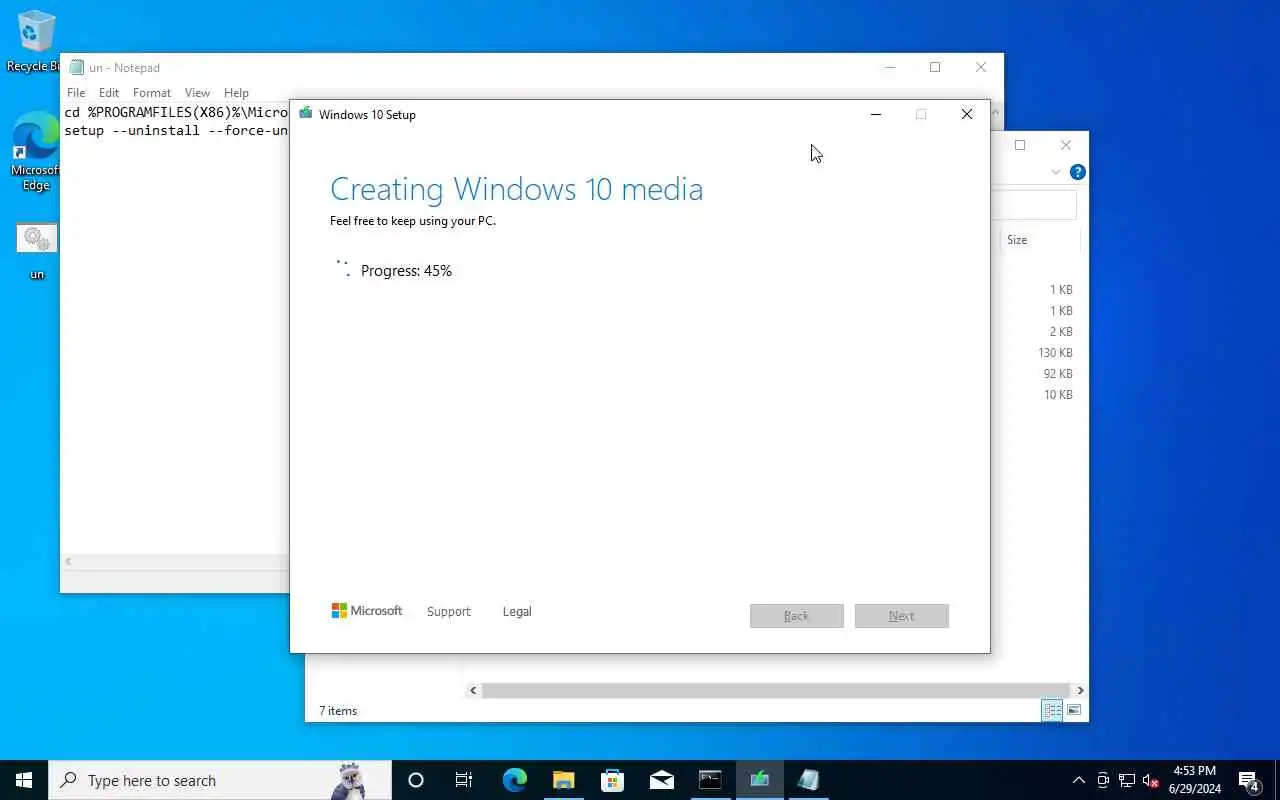Open Microsoft Store from the taskbar
1280x800 pixels.
[x=612, y=780]
